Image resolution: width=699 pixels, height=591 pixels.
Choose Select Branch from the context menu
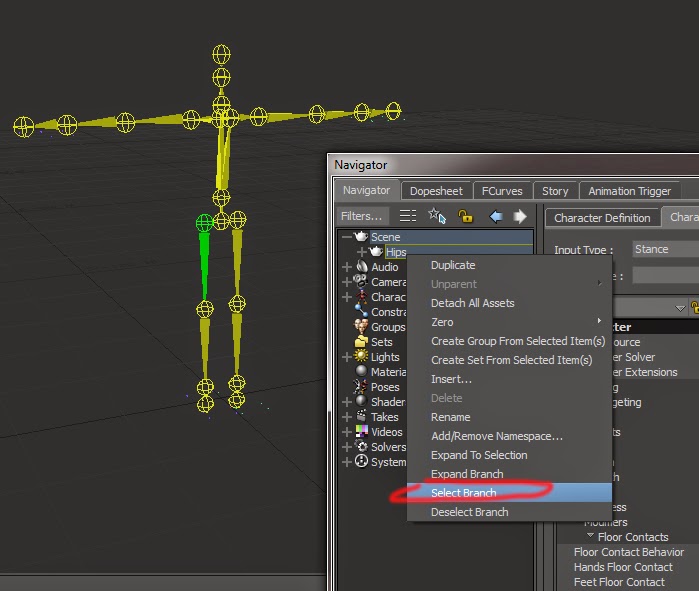pyautogui.click(x=463, y=493)
